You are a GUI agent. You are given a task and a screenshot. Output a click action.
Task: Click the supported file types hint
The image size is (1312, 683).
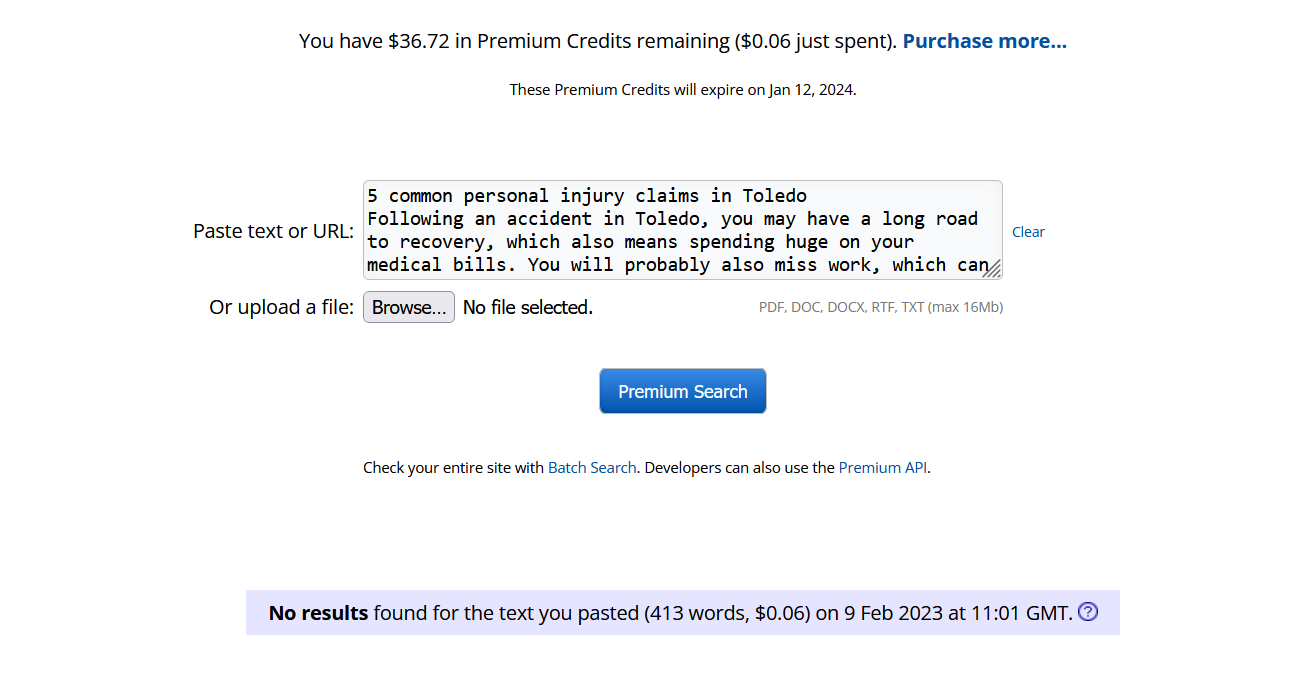pos(880,307)
